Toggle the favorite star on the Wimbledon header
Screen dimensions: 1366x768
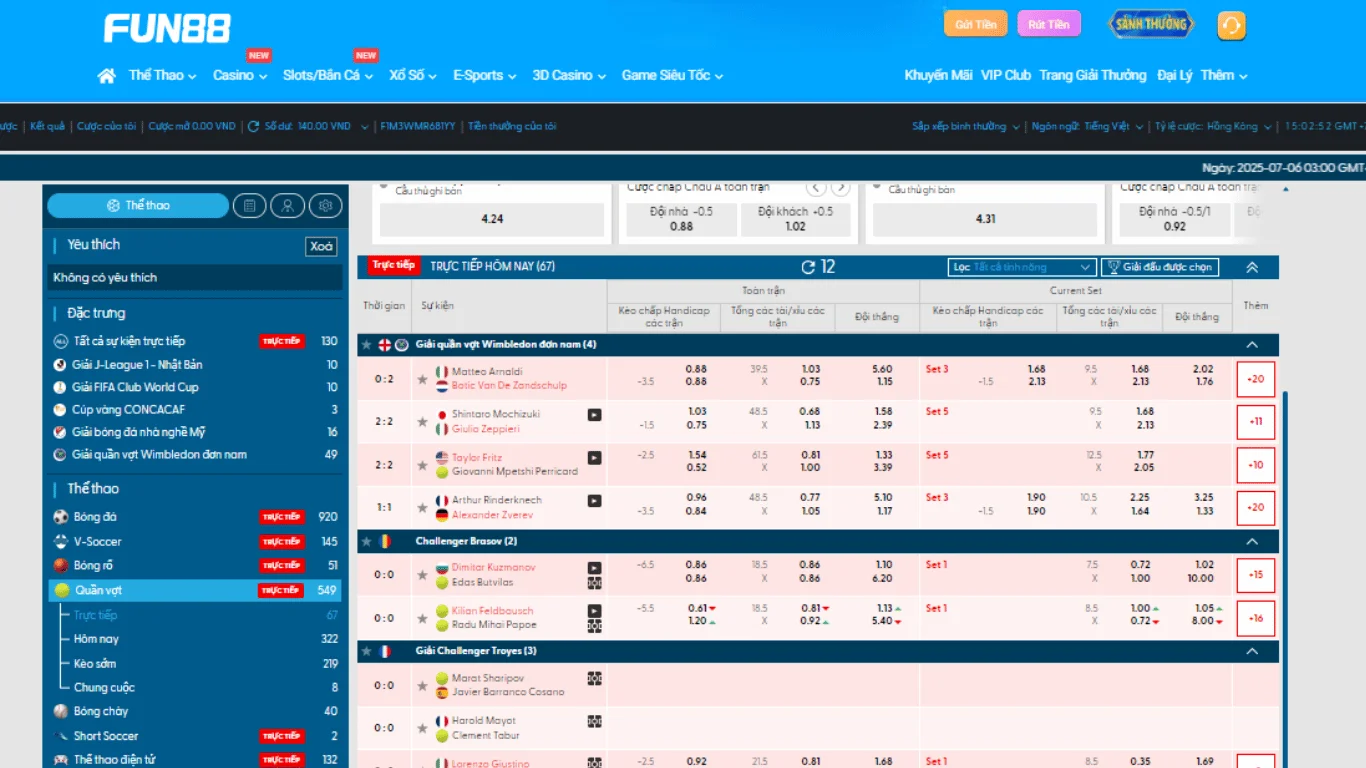point(366,343)
